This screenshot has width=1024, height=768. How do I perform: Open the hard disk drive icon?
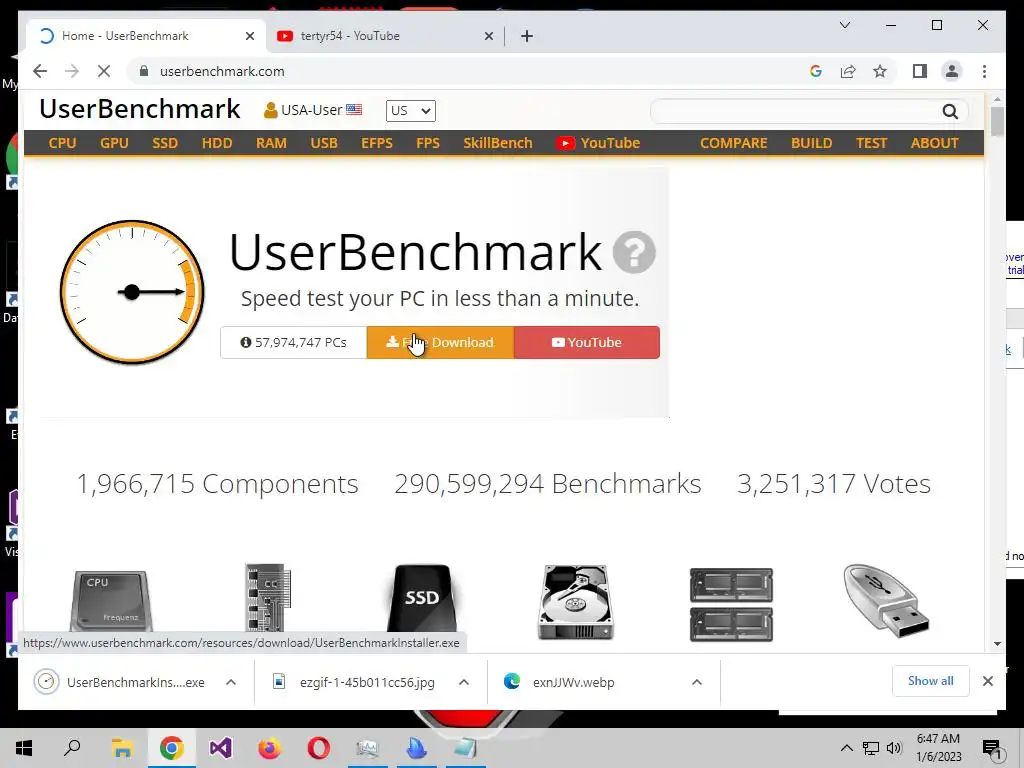575,602
